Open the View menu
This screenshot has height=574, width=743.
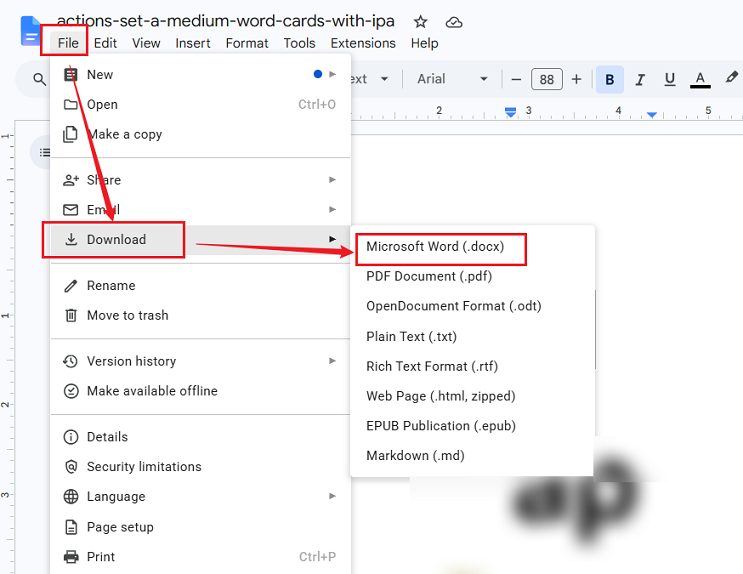(x=146, y=43)
